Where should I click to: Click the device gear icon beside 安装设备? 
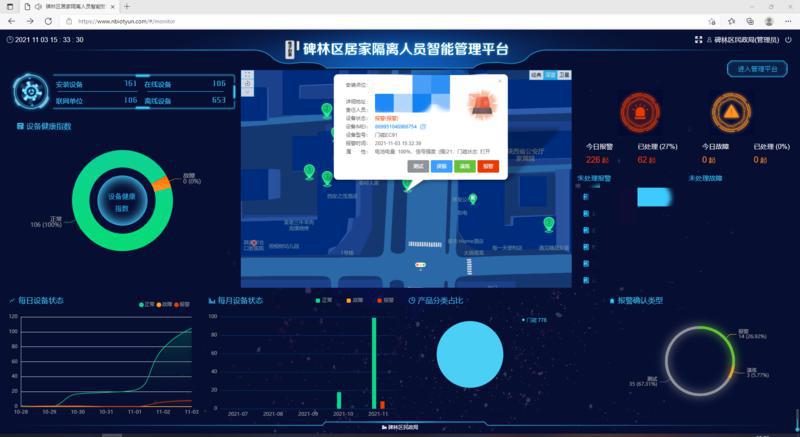click(31, 91)
